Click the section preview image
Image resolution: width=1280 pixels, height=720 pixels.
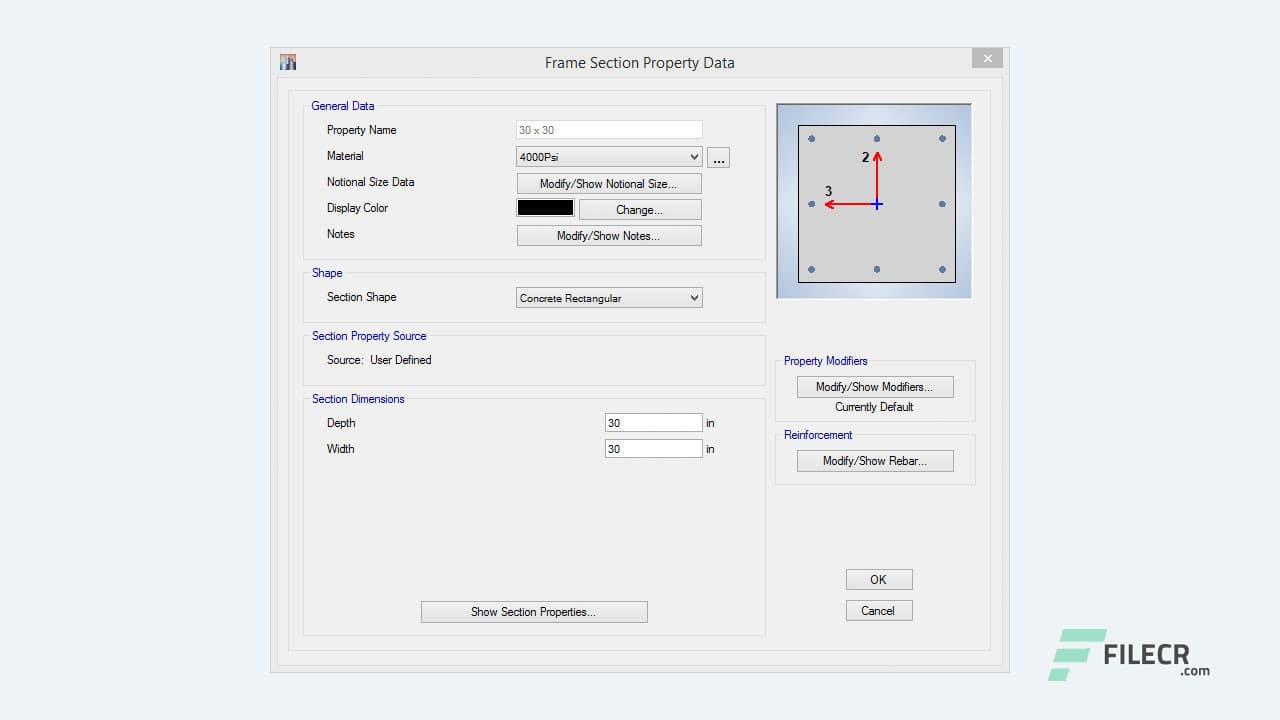click(873, 199)
